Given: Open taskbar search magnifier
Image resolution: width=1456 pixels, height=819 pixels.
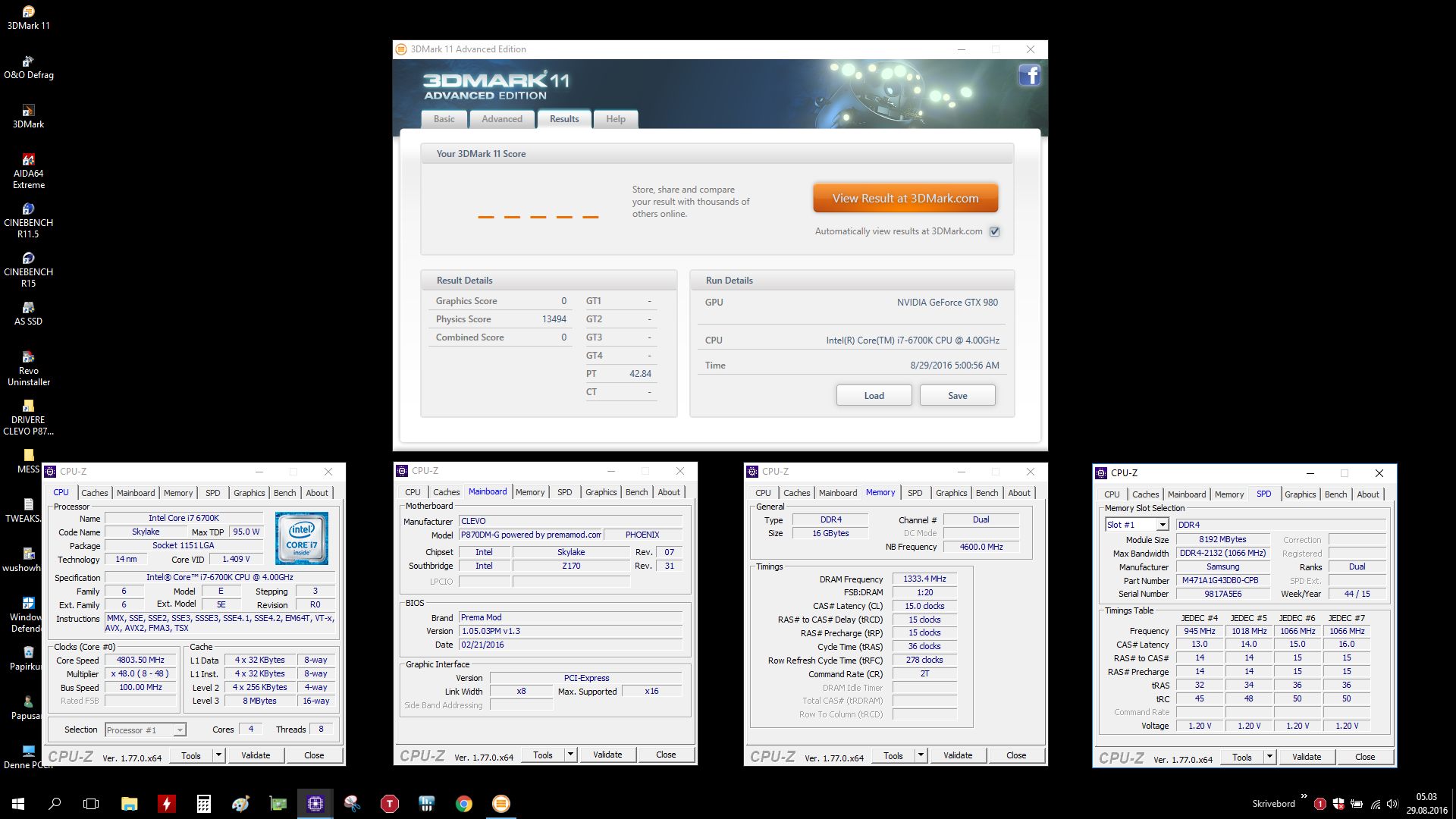Looking at the screenshot, I should tap(55, 803).
